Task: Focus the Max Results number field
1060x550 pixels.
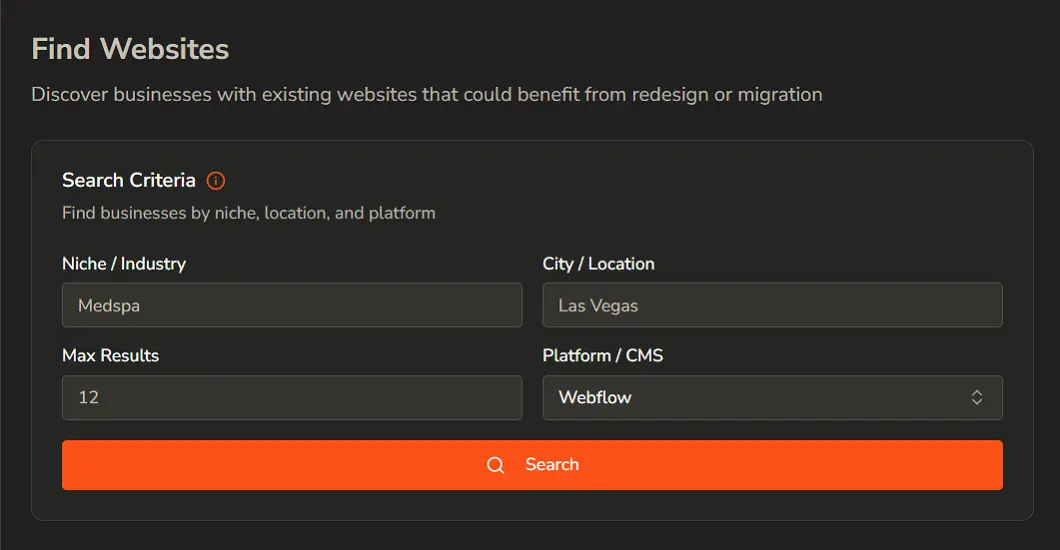Action: [292, 397]
